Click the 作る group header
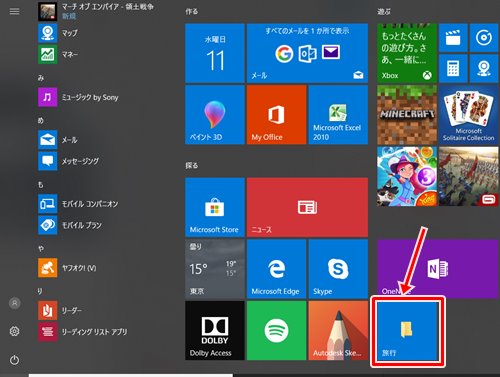The width and height of the screenshot is (500, 377). point(192,12)
